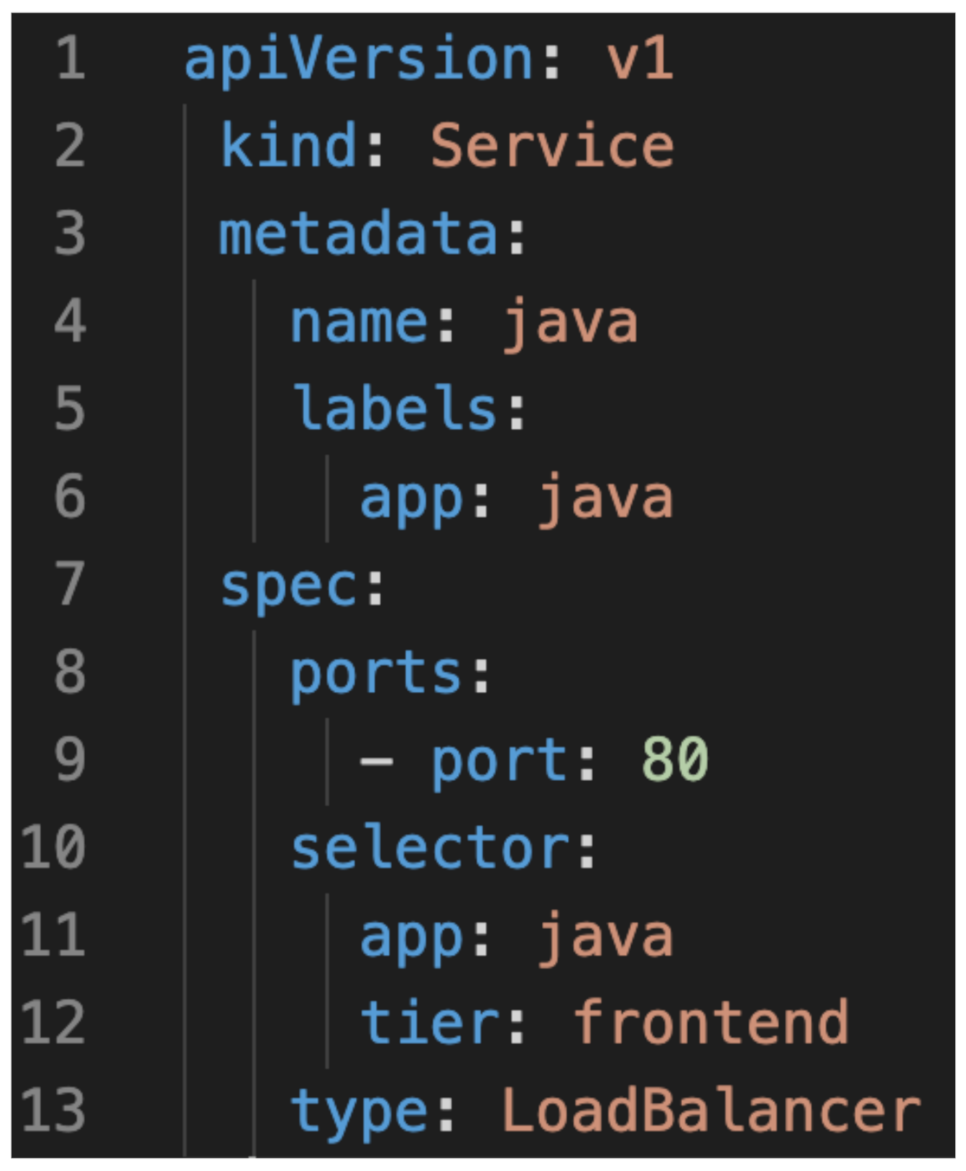This screenshot has height=1171, width=966.
Task: Click line number 10 in the gutter
Action: pos(54,849)
